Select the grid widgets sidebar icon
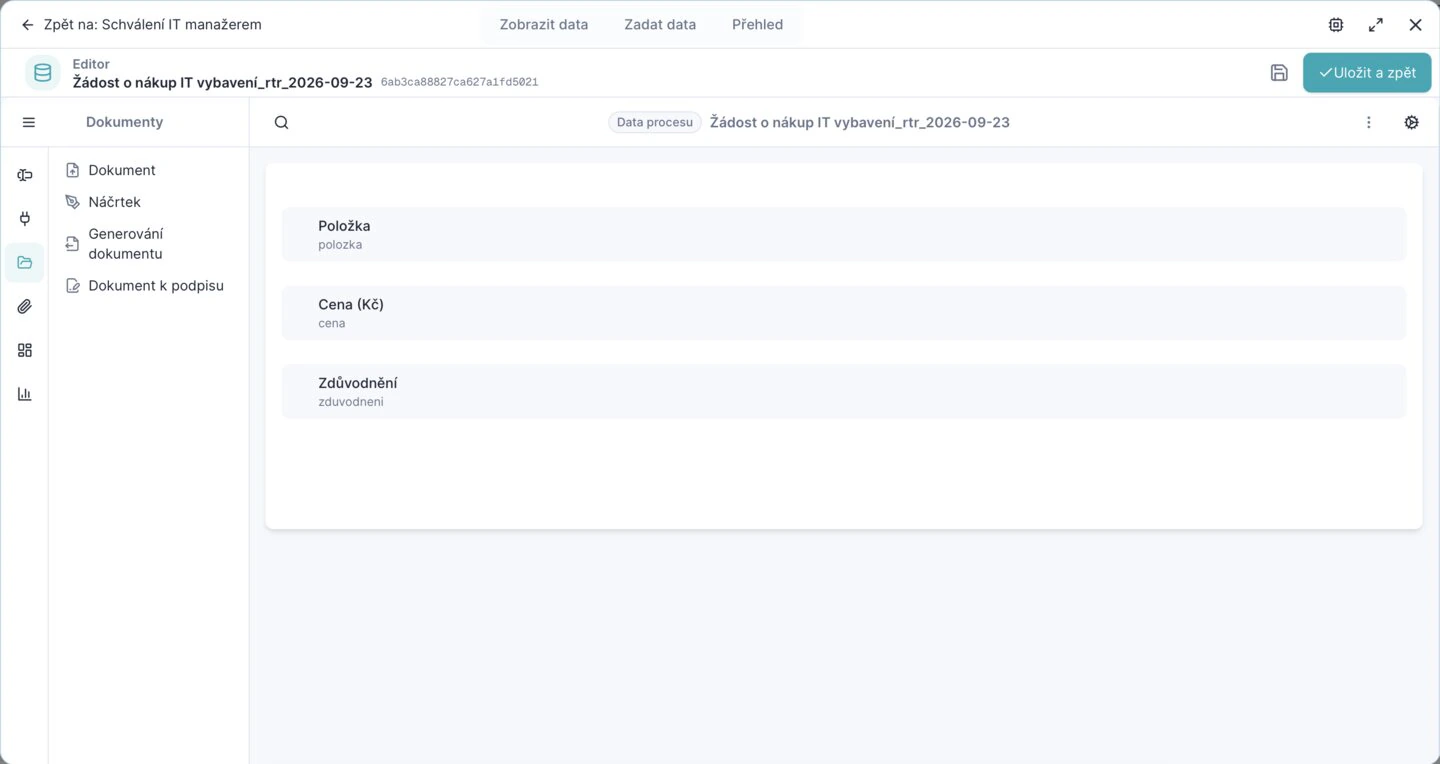1440x764 pixels. tap(25, 350)
